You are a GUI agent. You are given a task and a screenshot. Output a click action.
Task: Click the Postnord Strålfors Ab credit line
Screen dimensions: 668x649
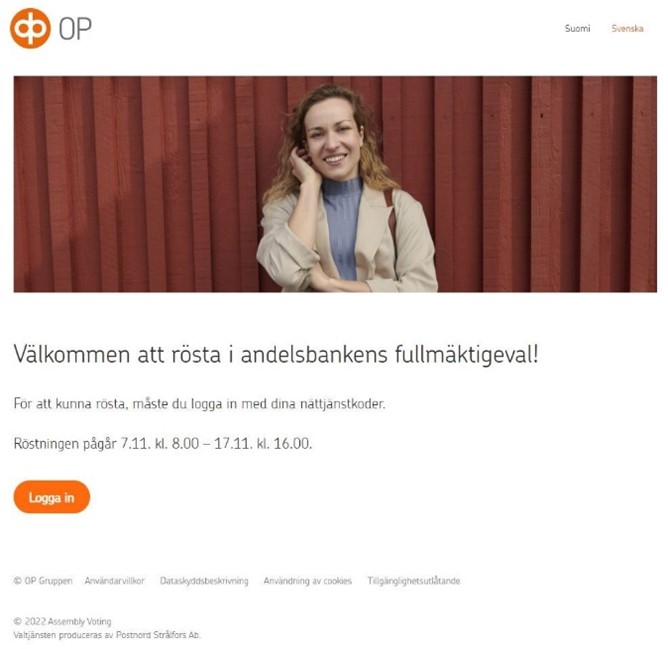point(107,635)
